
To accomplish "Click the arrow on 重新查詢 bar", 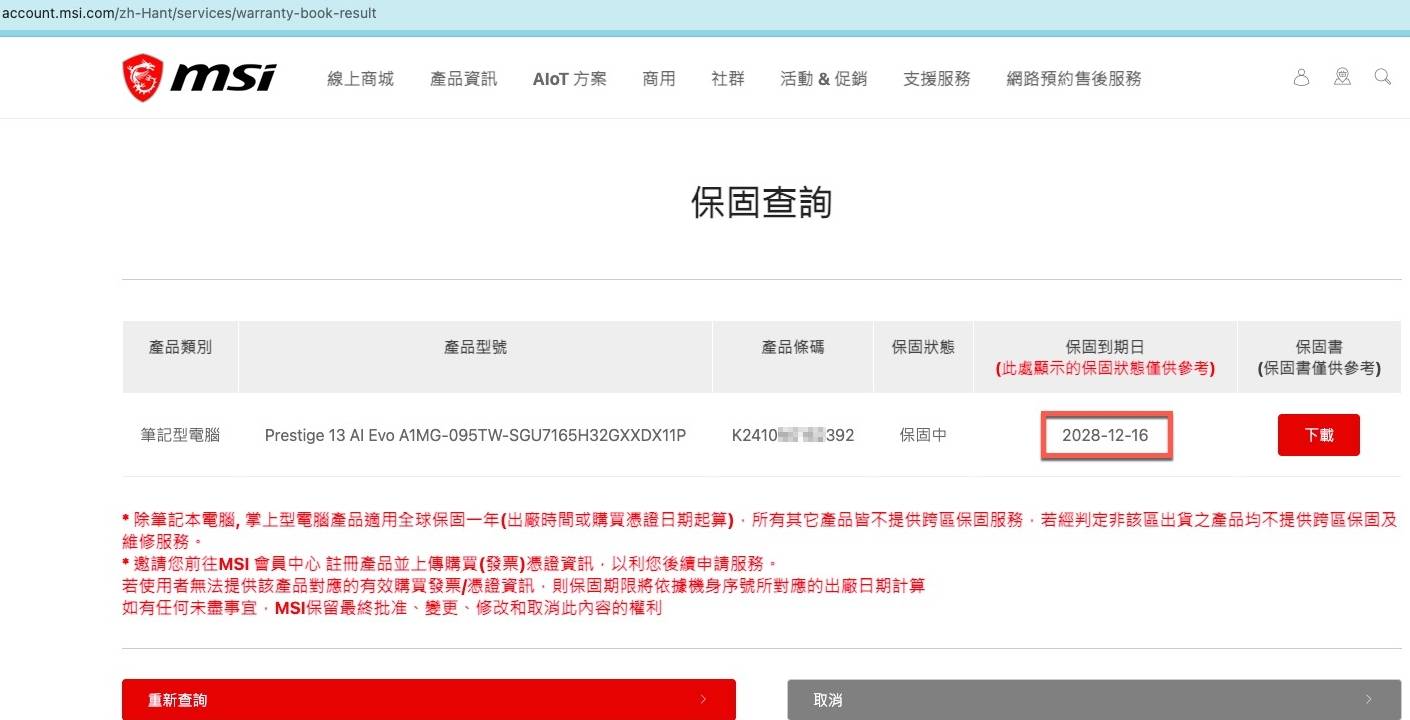I will pyautogui.click(x=703, y=700).
